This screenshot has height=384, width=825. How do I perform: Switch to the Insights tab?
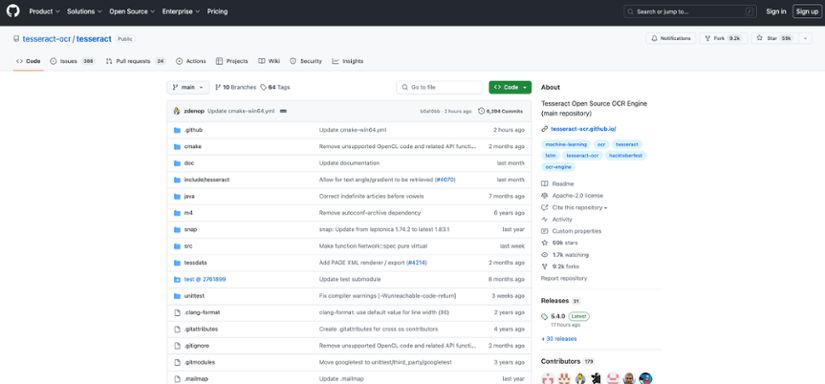(x=347, y=61)
